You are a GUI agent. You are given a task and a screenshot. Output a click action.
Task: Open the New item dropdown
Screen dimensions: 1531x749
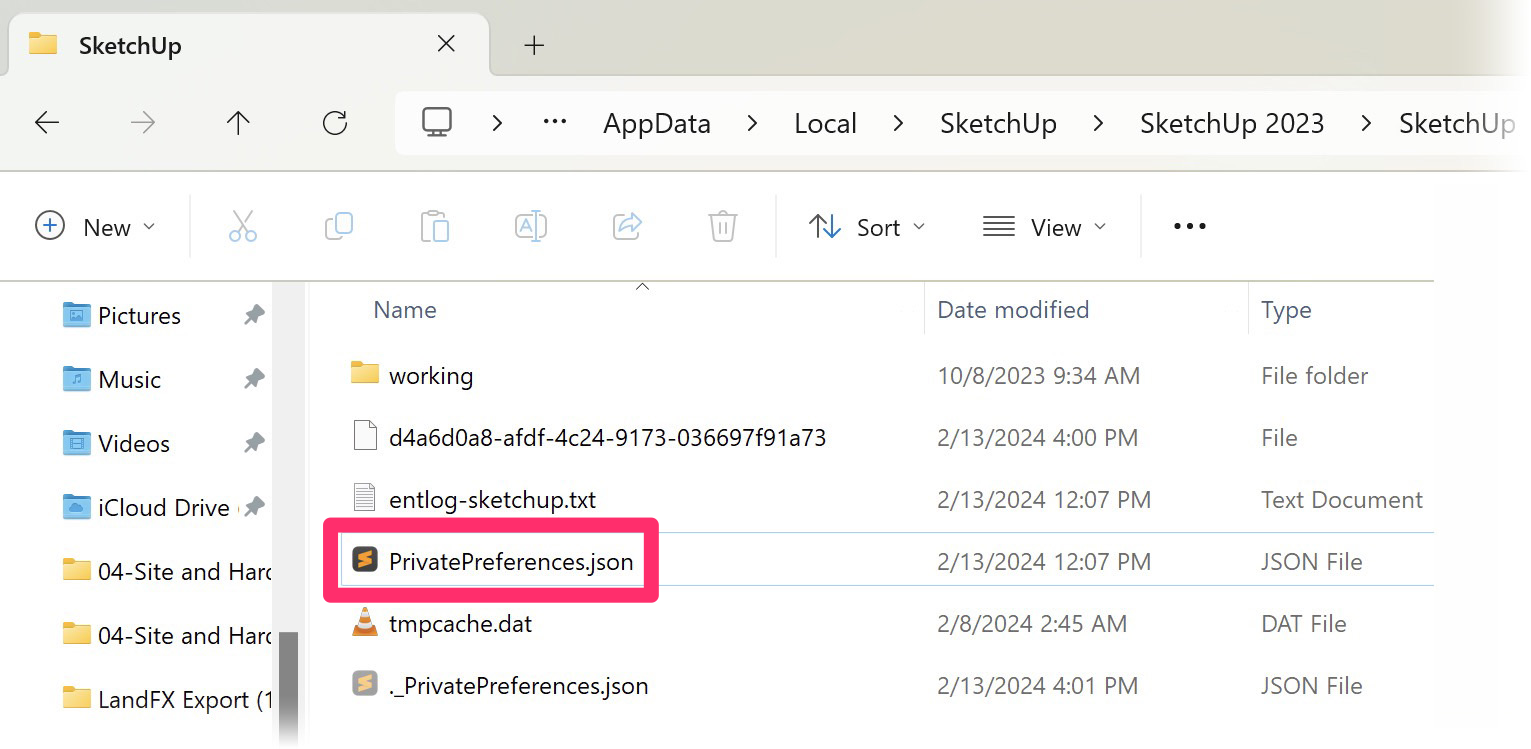96,227
